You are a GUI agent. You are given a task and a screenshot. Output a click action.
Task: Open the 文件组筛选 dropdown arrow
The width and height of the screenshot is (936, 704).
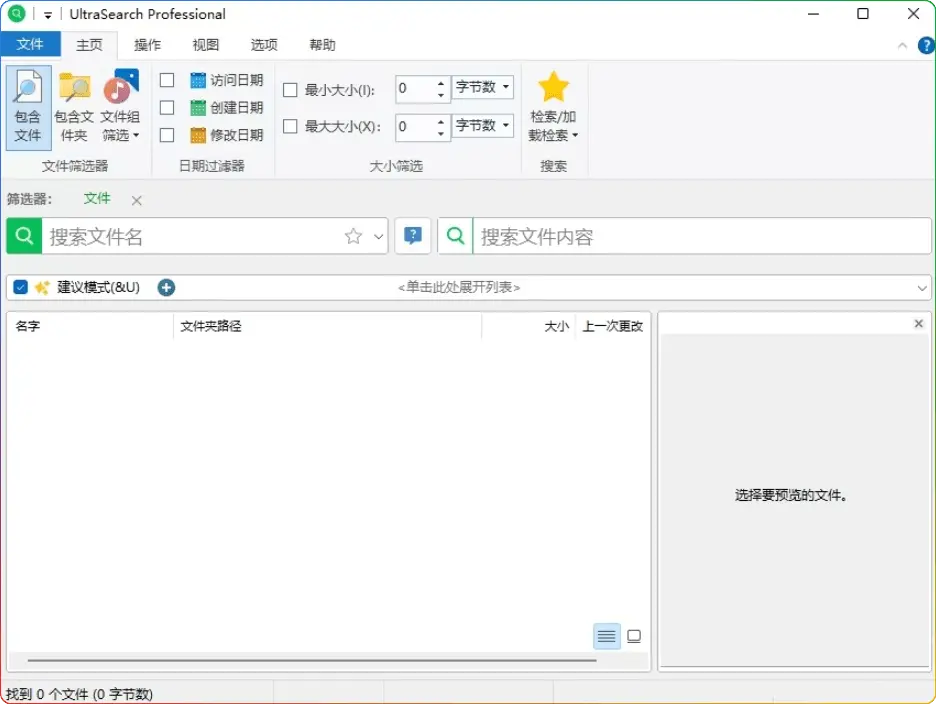click(x=136, y=136)
